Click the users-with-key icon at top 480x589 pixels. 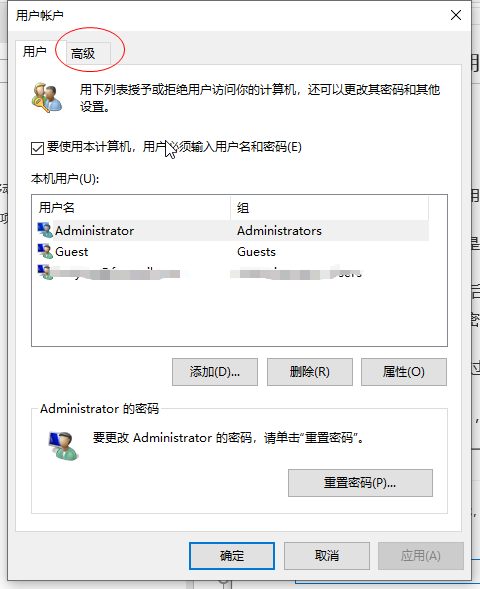(x=47, y=98)
